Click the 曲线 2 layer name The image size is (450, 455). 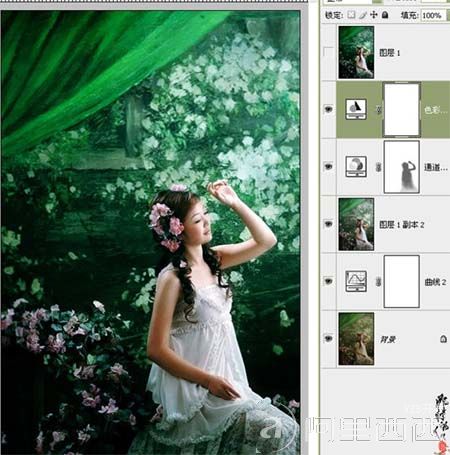point(435,282)
